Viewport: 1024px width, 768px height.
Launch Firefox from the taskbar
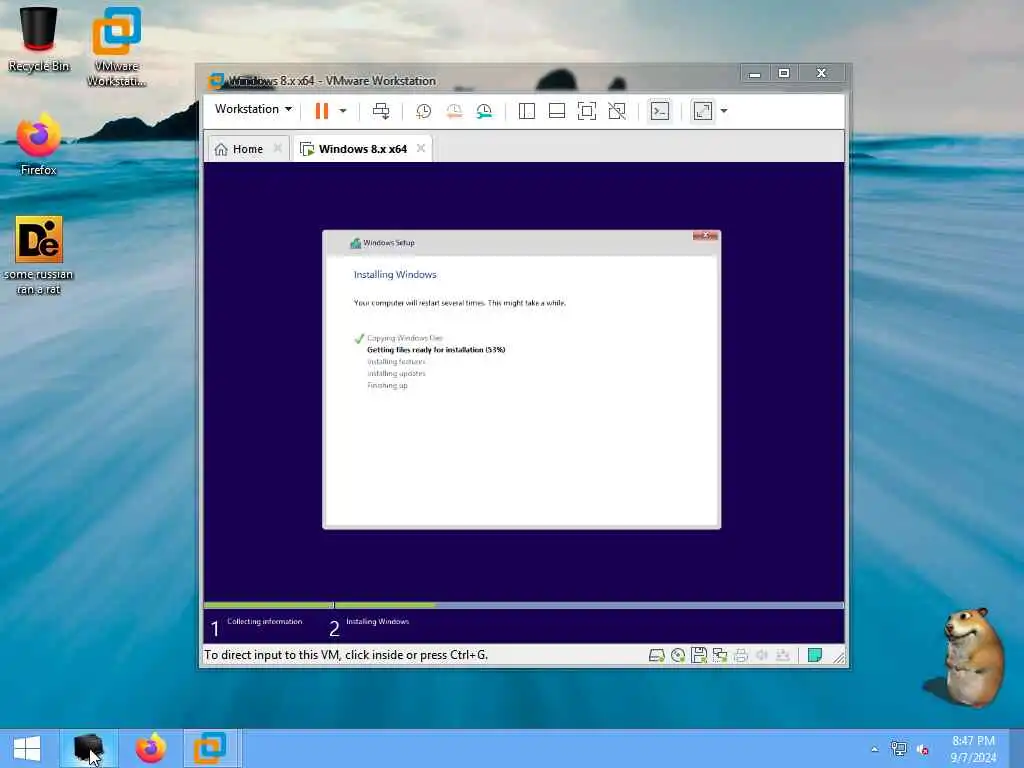(x=150, y=748)
